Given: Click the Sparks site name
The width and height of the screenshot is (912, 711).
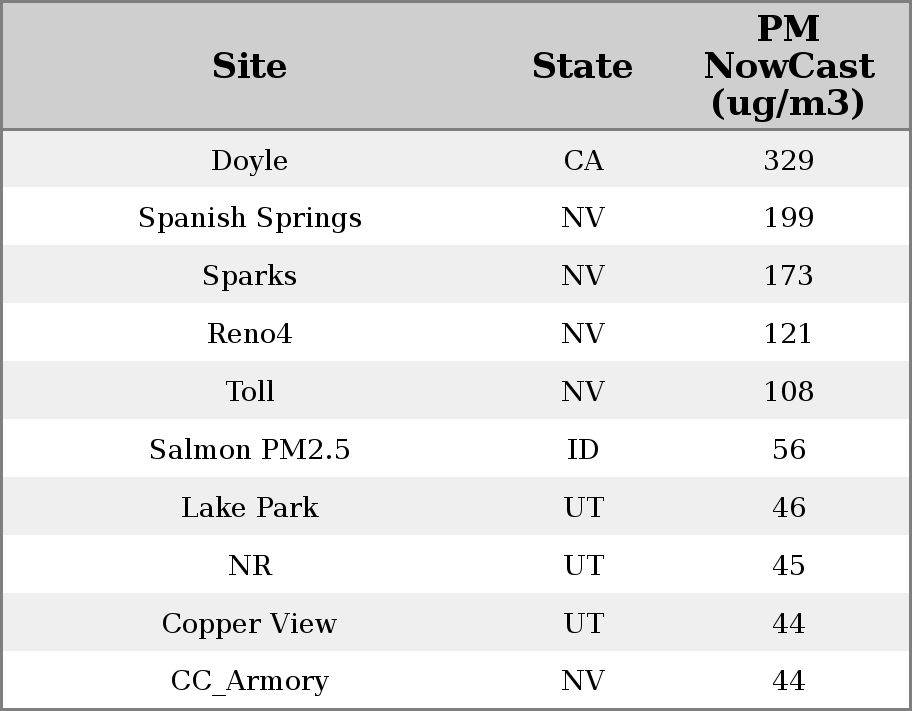Looking at the screenshot, I should [249, 276].
